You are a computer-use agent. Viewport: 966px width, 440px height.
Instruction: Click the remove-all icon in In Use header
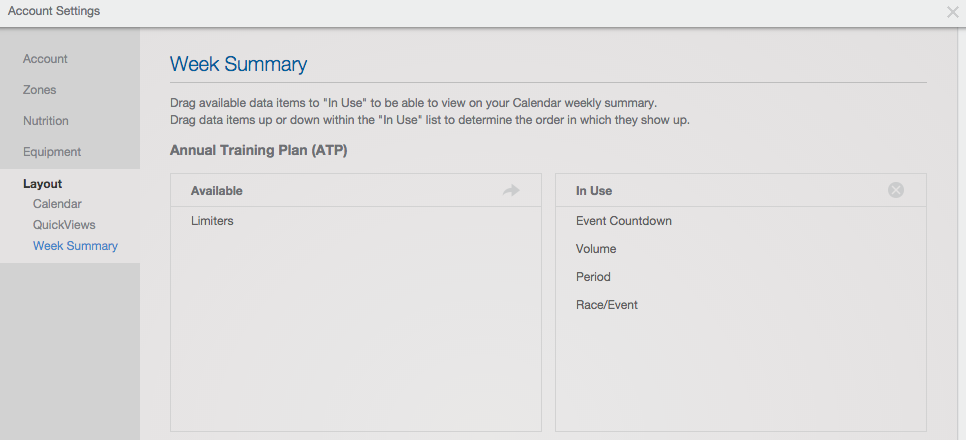click(x=896, y=190)
